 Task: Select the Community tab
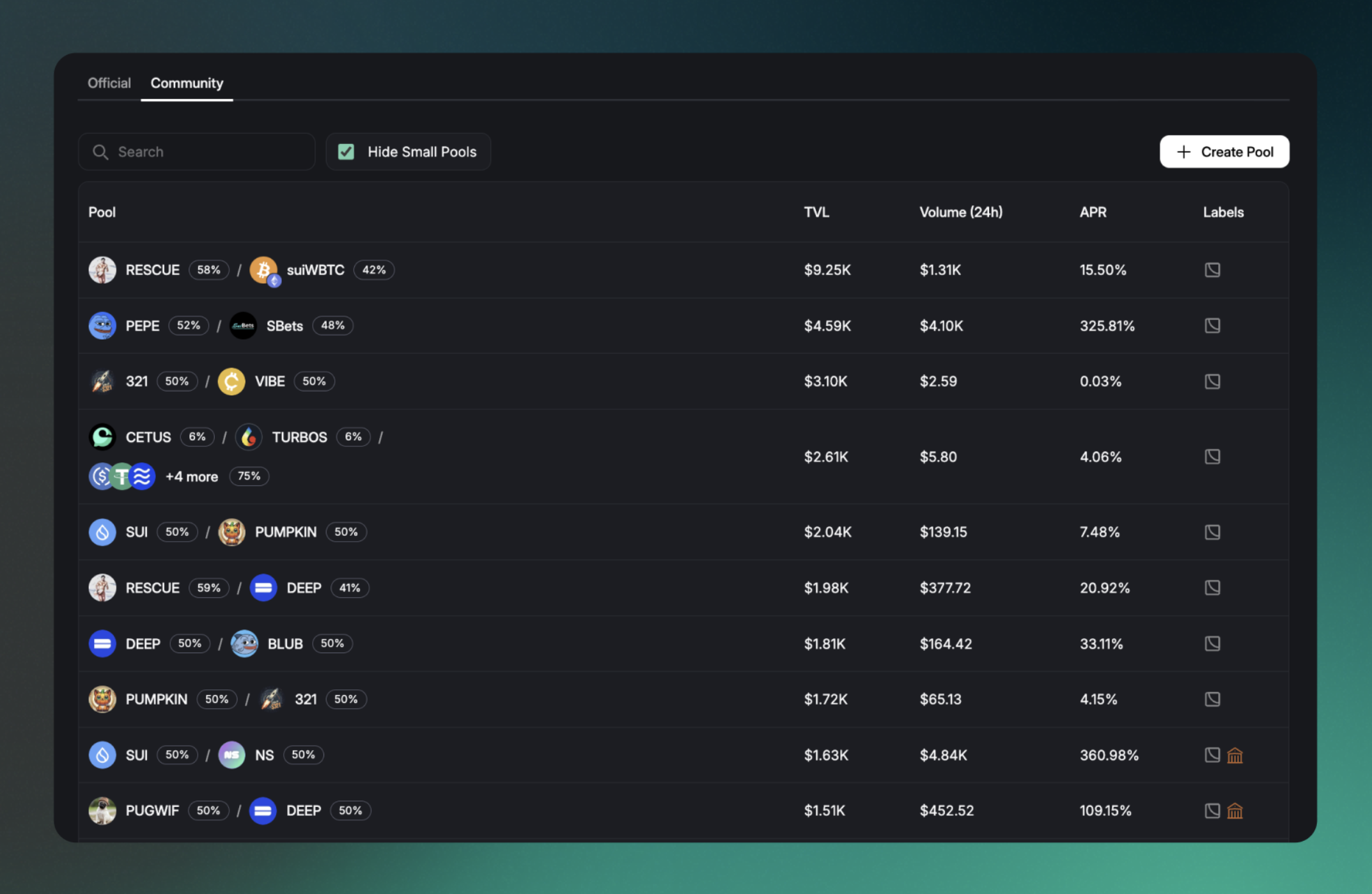(187, 83)
